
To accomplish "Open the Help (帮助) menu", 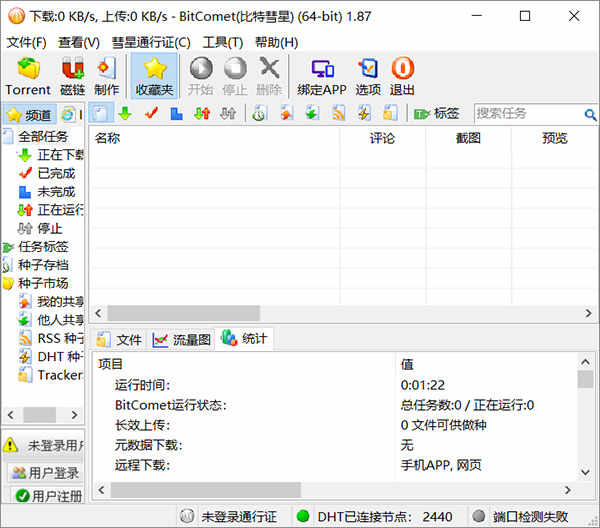I will [x=277, y=42].
